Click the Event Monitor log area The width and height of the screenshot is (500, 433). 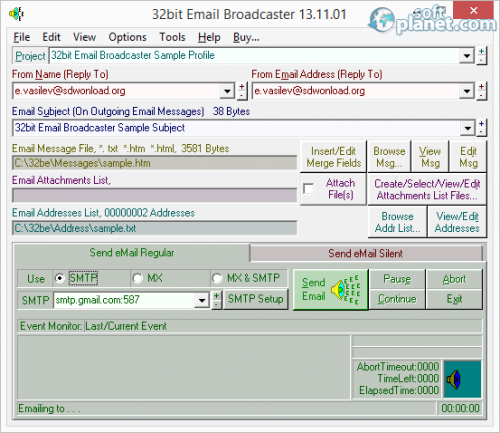(x=184, y=367)
